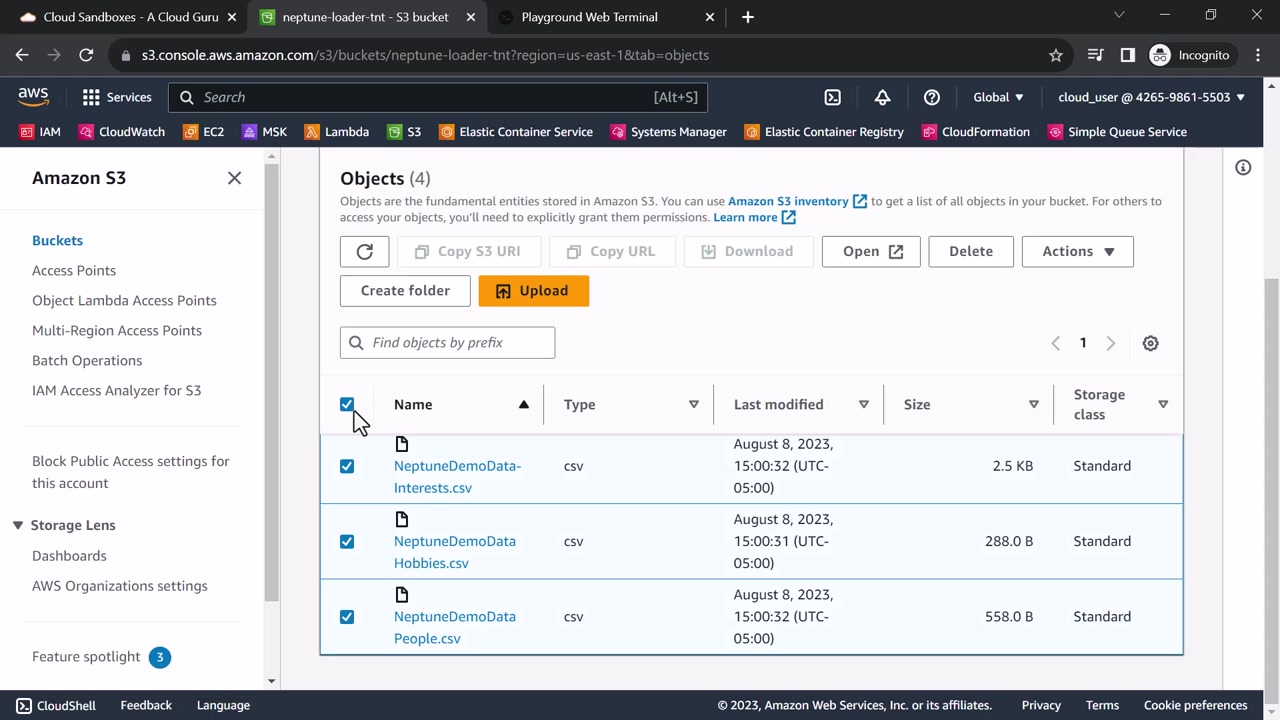The width and height of the screenshot is (1280, 720).
Task: Deselect the NeptuneDemoData People.csv checkbox
Action: click(347, 617)
